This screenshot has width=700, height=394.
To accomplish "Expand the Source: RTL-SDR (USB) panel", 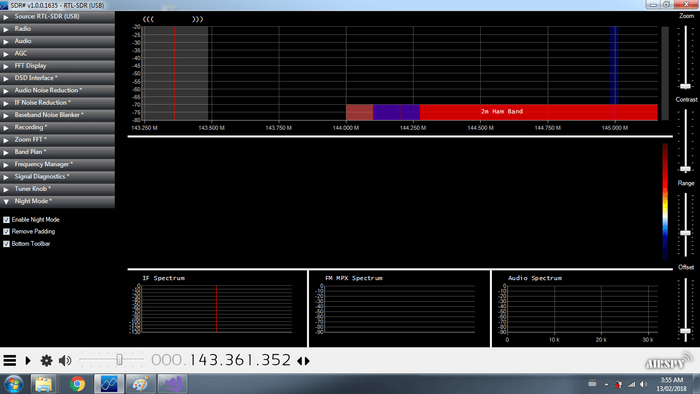I will (57, 17).
